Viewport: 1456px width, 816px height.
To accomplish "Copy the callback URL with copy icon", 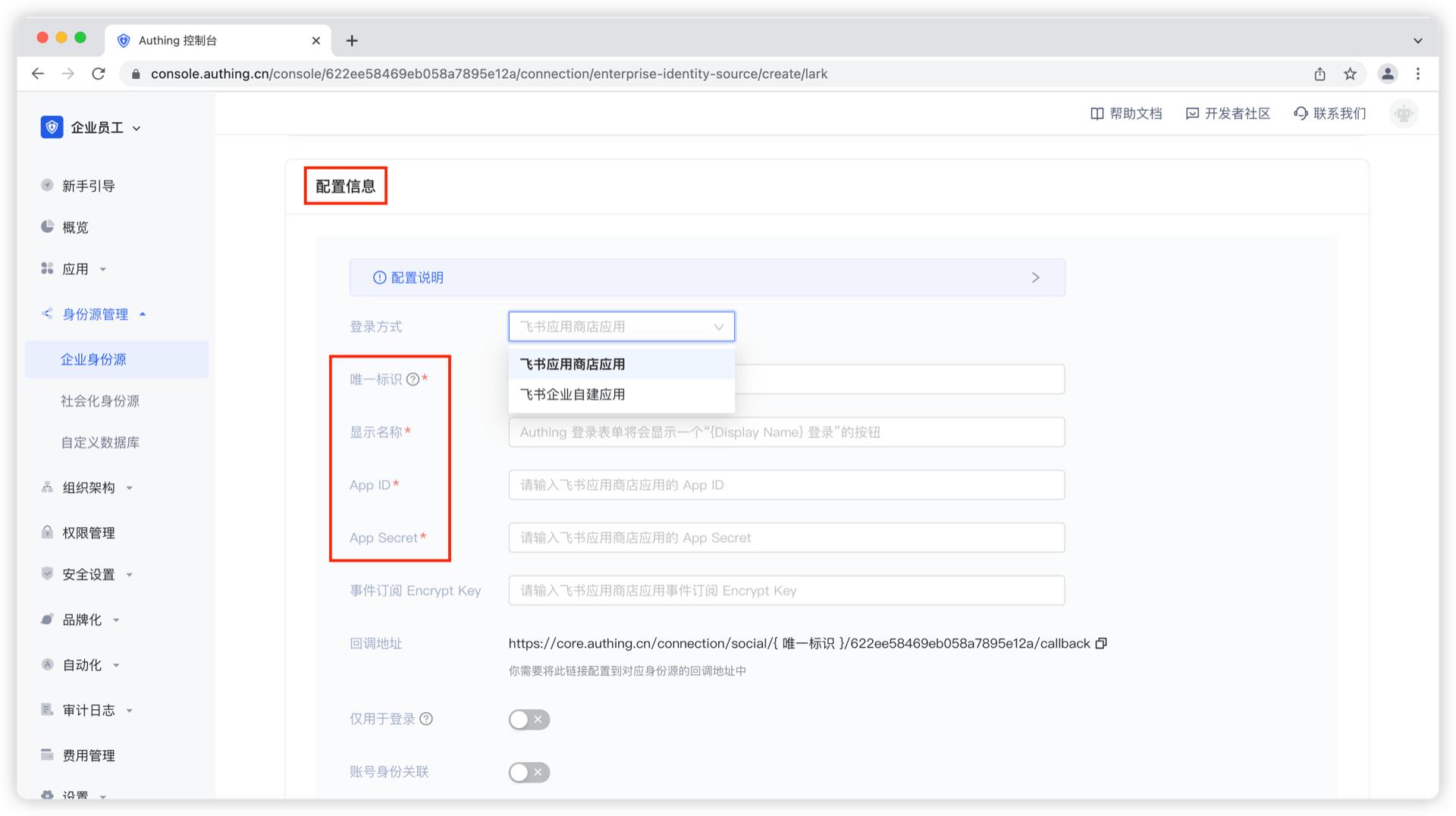I will 1101,643.
